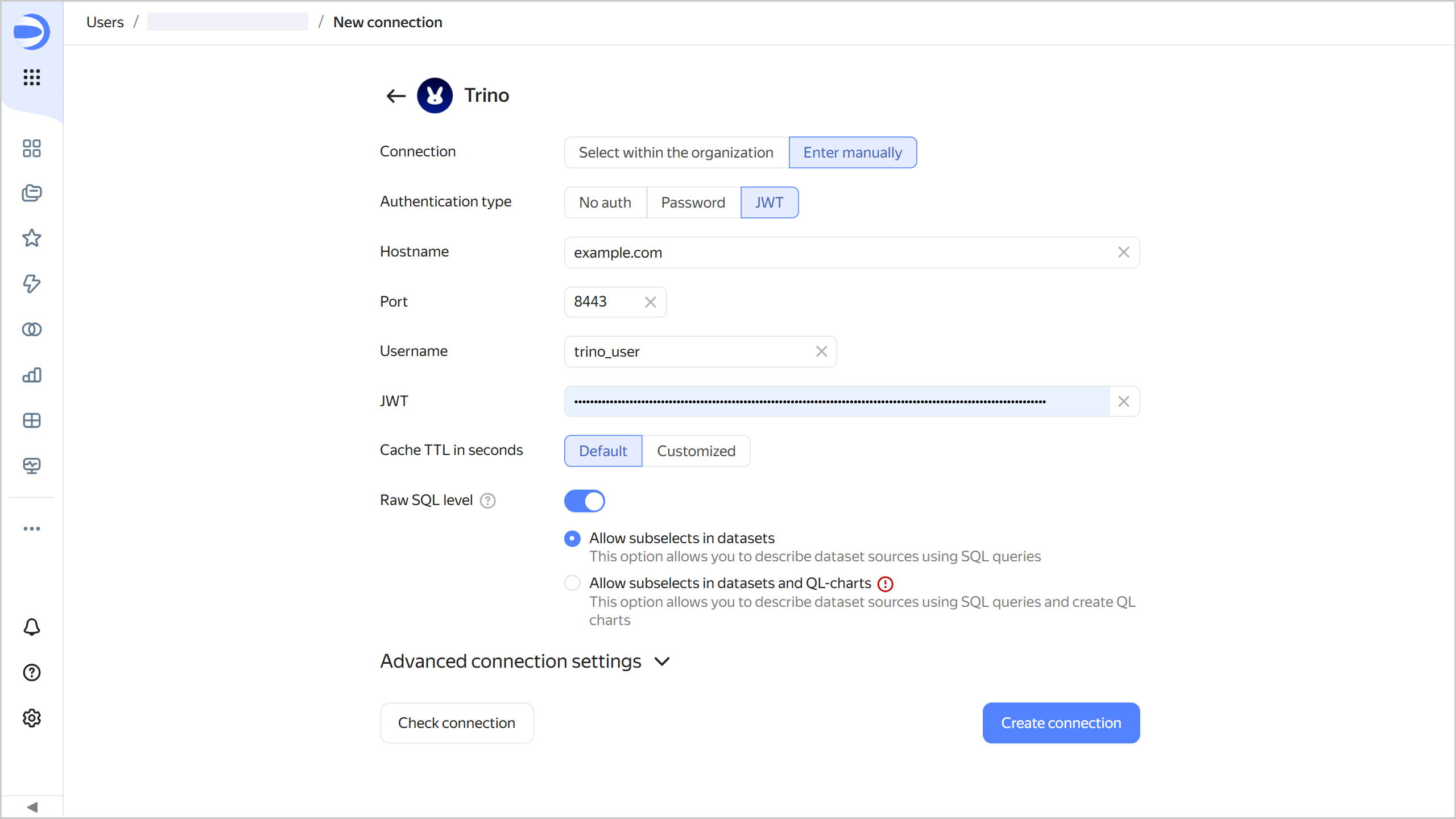Open the settings gear in sidebar
This screenshot has height=819, width=1456.
point(32,718)
